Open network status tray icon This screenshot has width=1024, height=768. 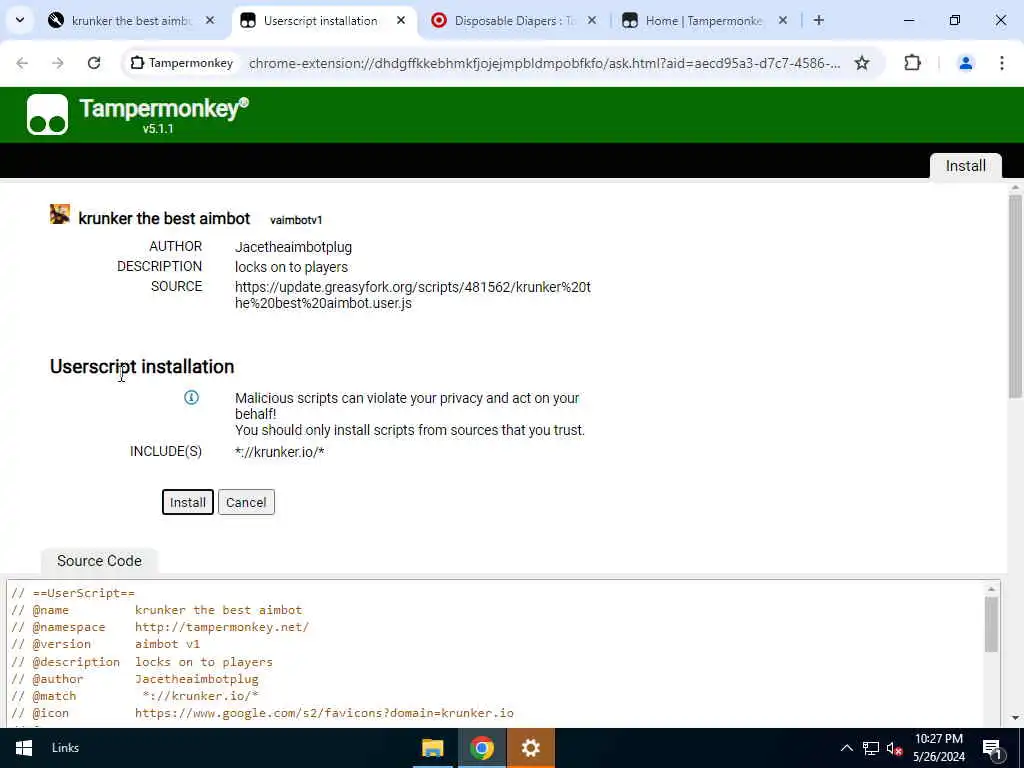click(871, 748)
